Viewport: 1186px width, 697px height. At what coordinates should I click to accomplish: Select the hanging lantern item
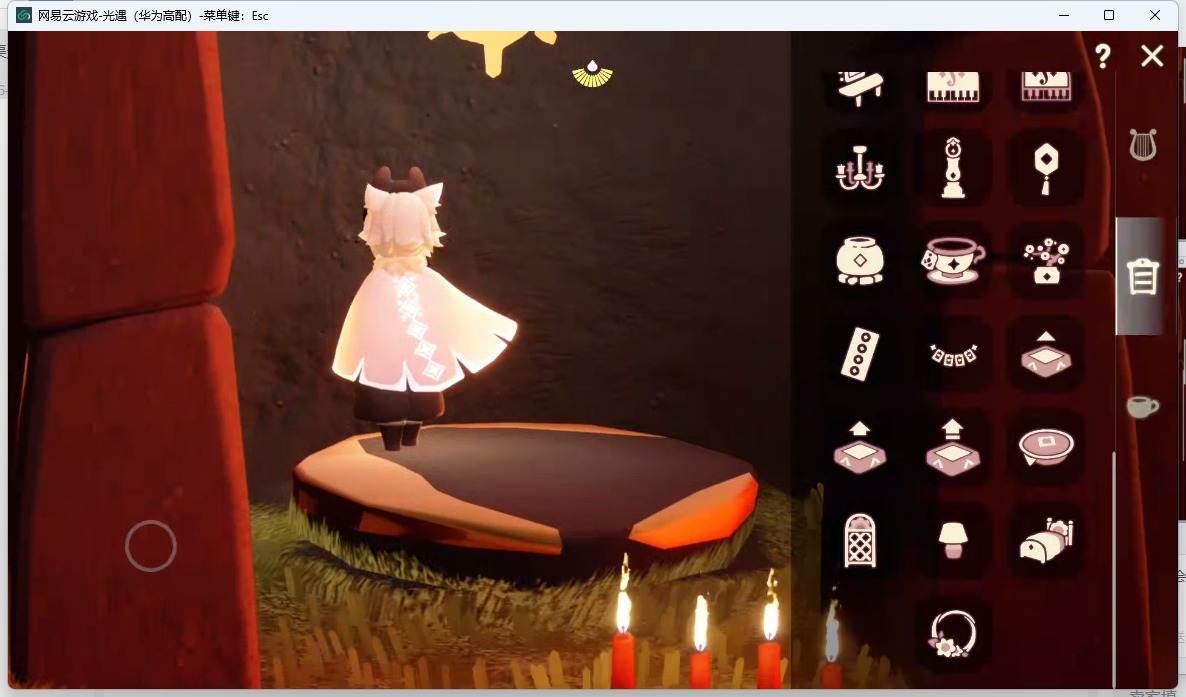pos(1046,170)
